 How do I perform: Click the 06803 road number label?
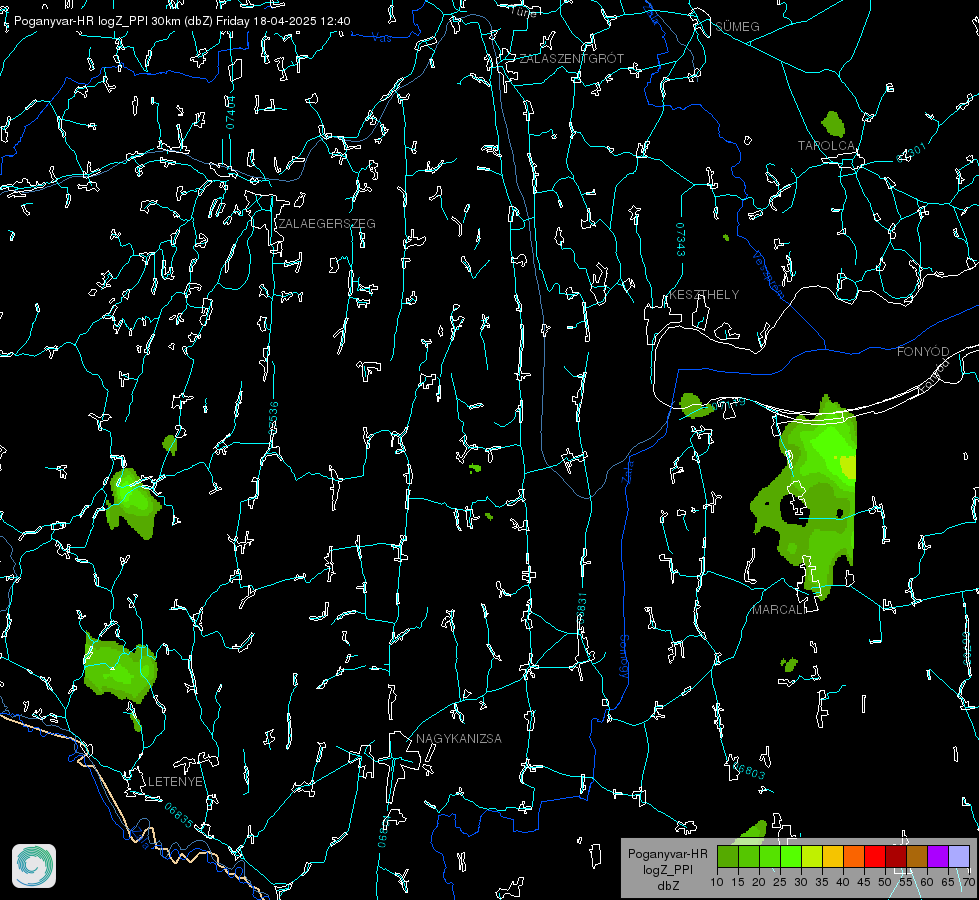click(x=750, y=771)
